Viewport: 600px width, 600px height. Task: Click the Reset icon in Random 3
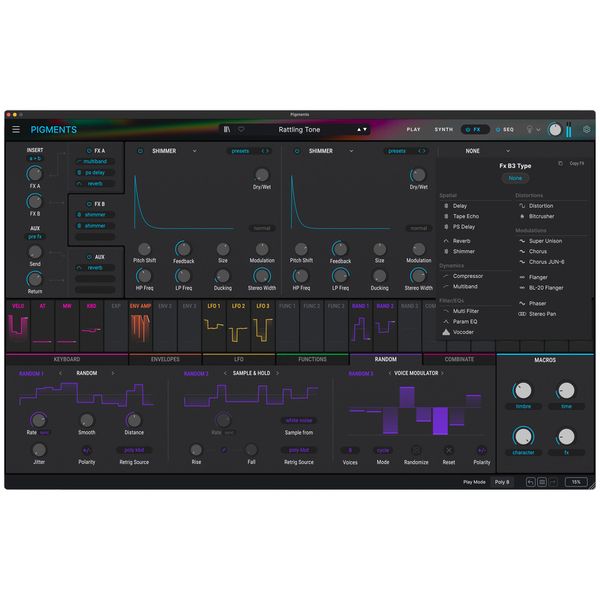[x=448, y=450]
